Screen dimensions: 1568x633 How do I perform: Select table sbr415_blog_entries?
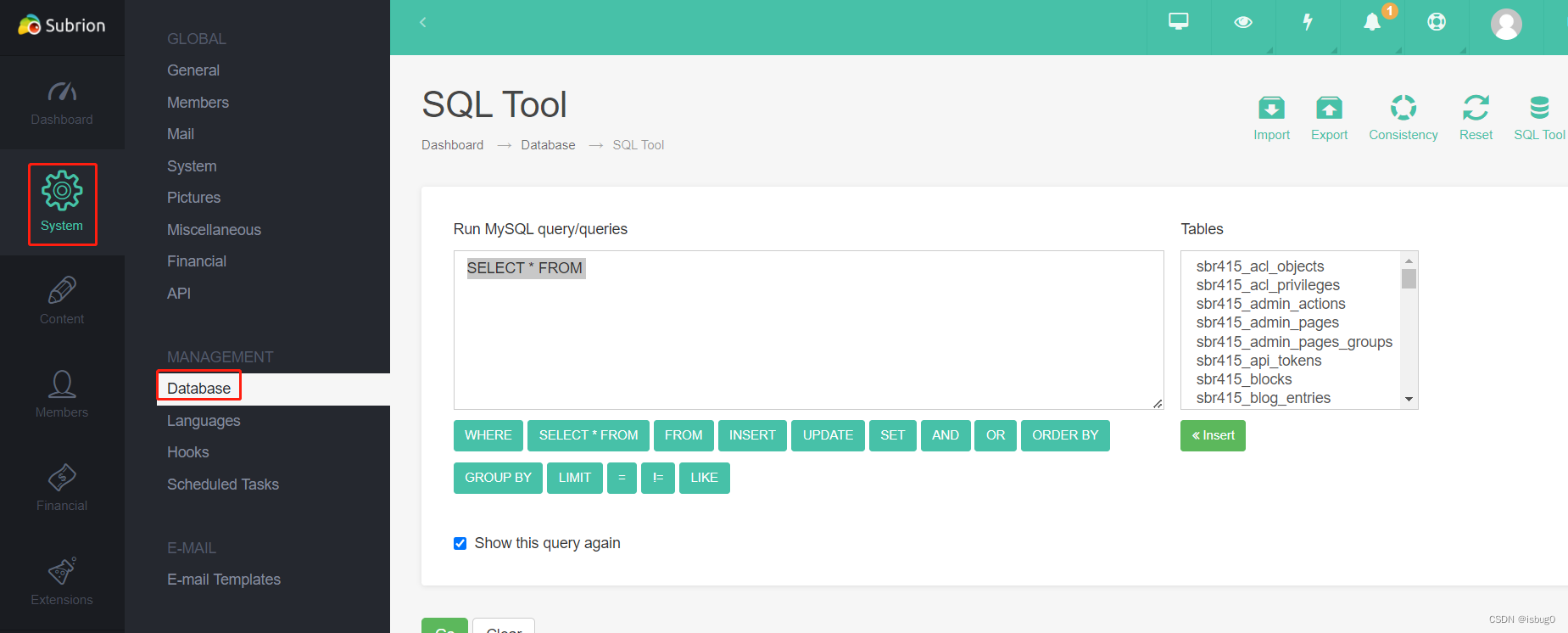[1264, 398]
